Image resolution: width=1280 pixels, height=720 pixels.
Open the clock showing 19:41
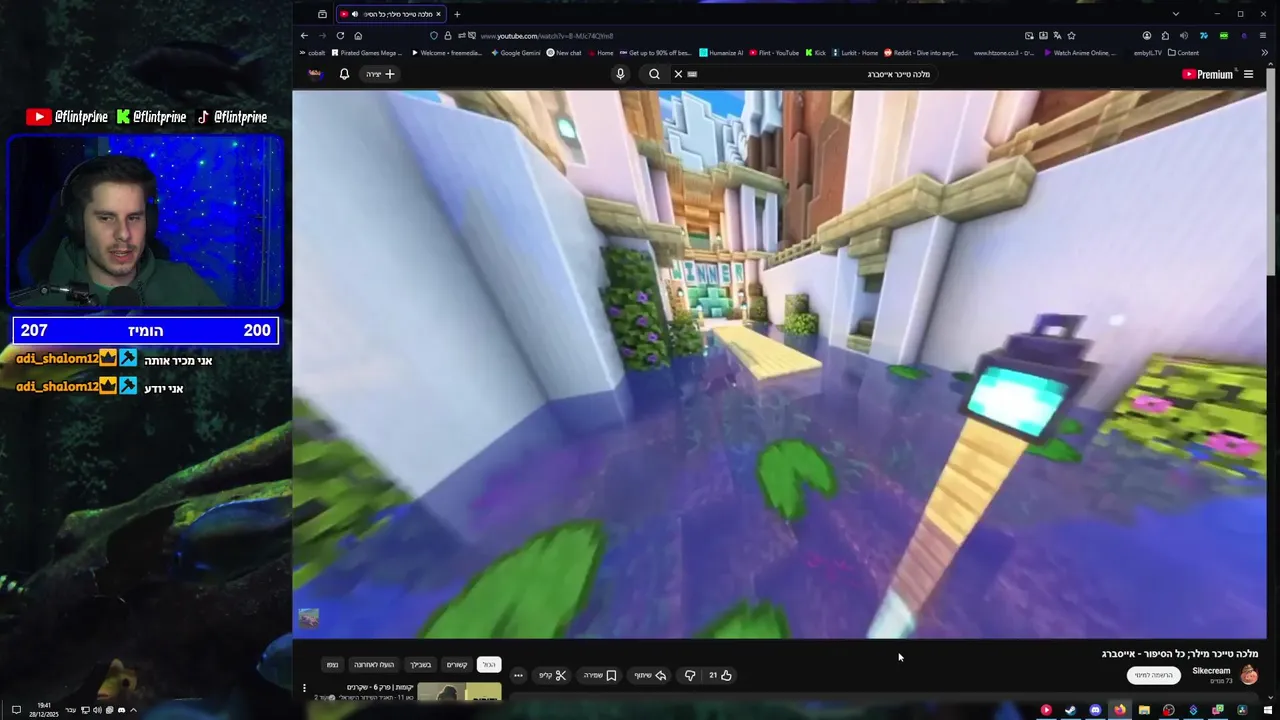coord(45,710)
